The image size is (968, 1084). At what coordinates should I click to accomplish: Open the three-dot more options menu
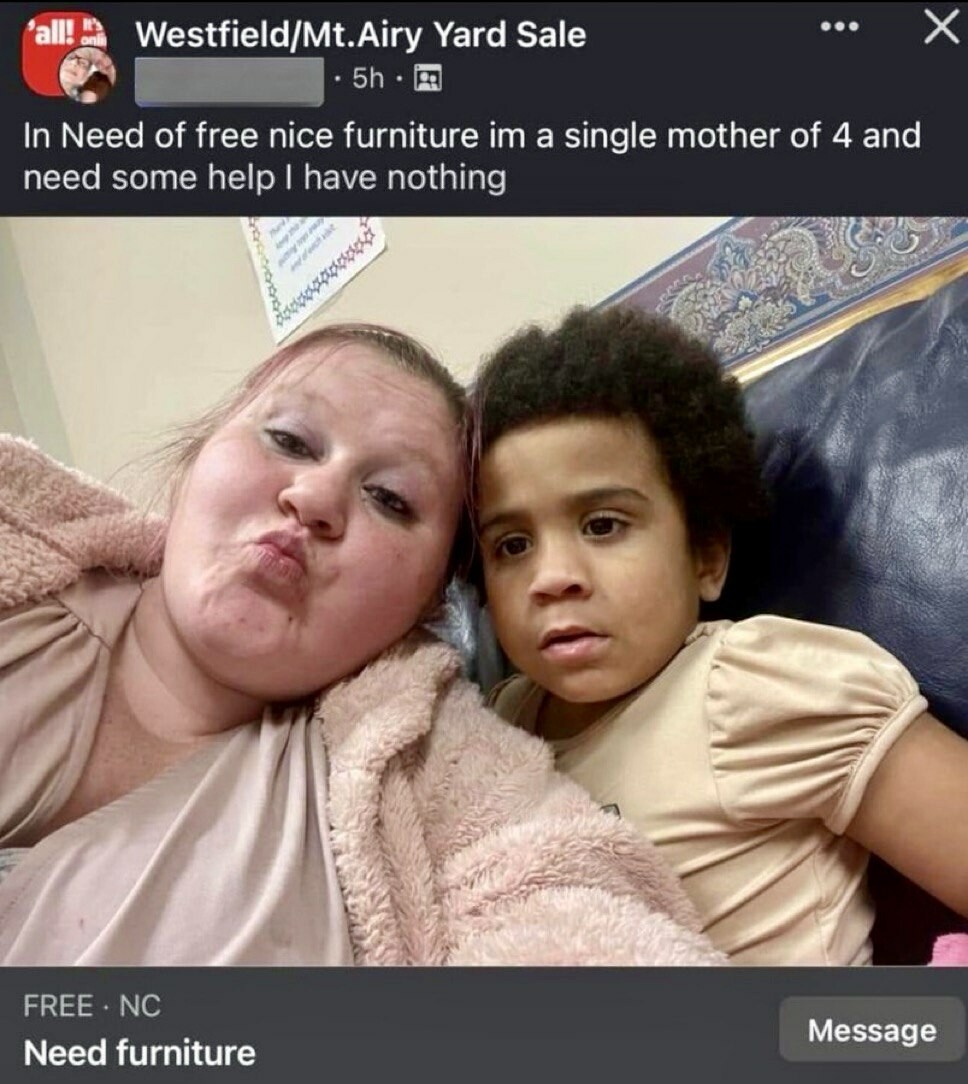pos(840,28)
